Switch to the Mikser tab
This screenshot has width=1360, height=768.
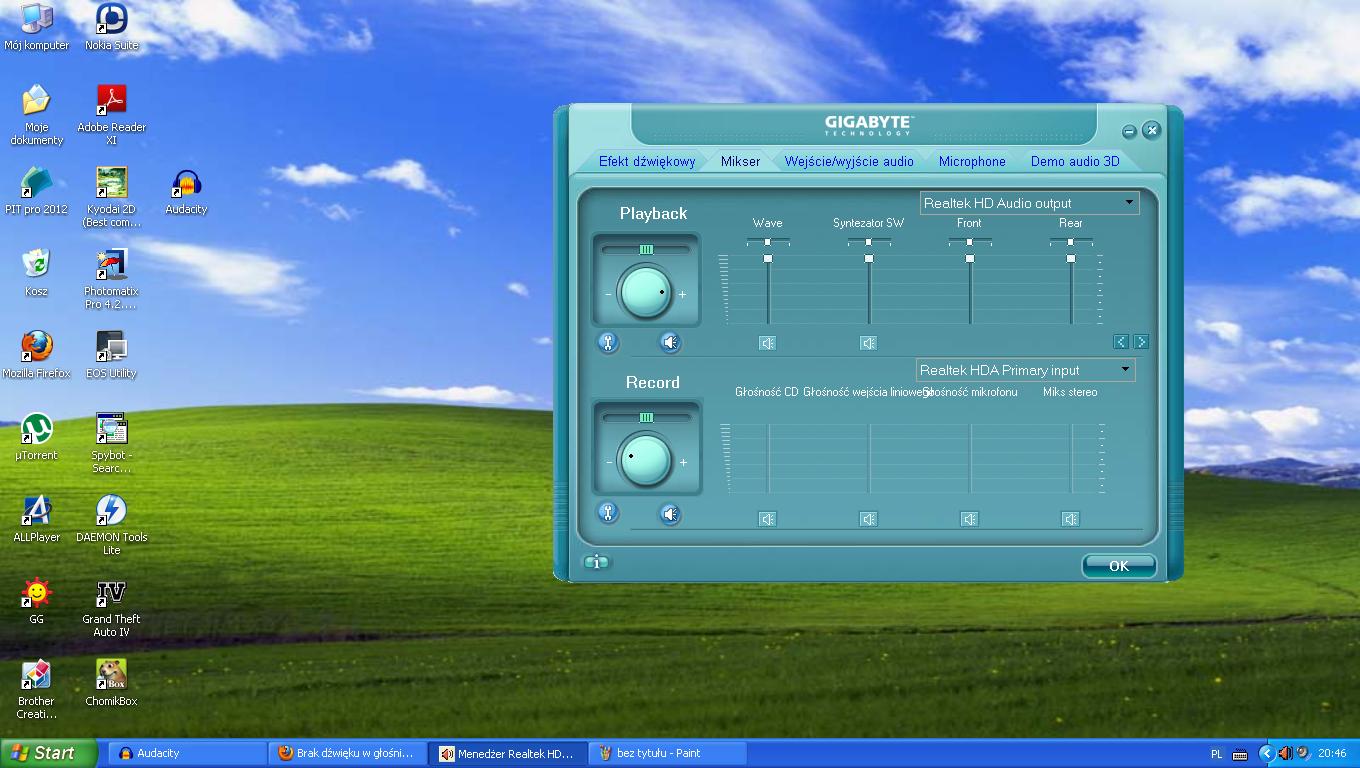coord(740,161)
